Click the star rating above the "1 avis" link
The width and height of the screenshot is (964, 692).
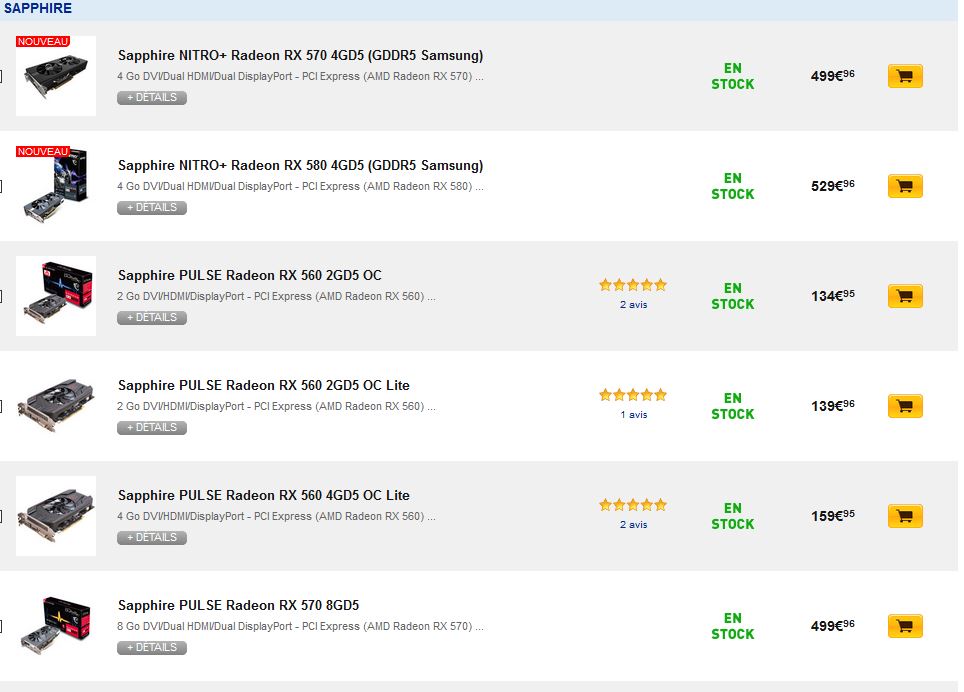coord(632,395)
